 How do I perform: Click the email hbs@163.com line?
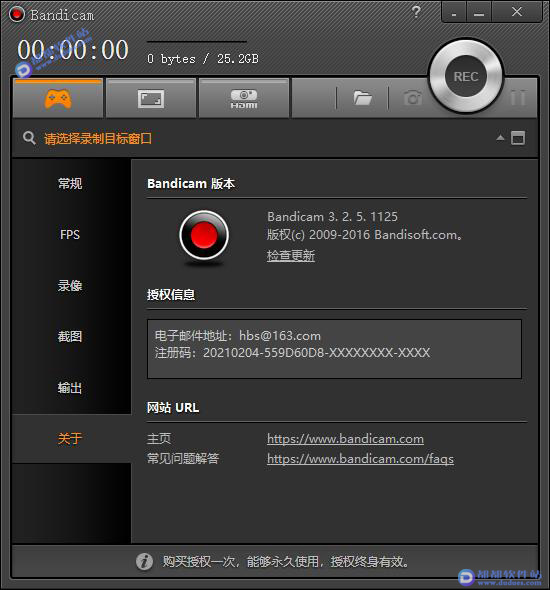click(x=238, y=336)
